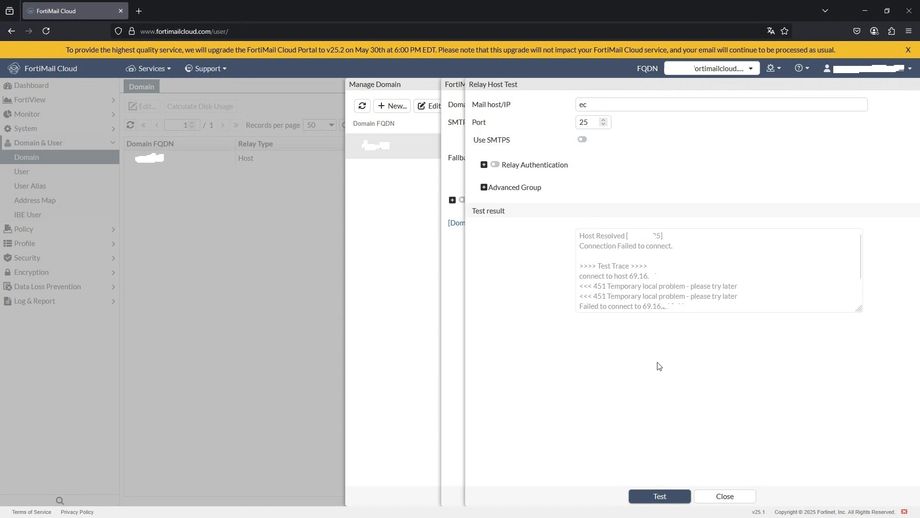This screenshot has height=518, width=920.
Task: Expand Profile in the sidebar
Action: point(59,243)
